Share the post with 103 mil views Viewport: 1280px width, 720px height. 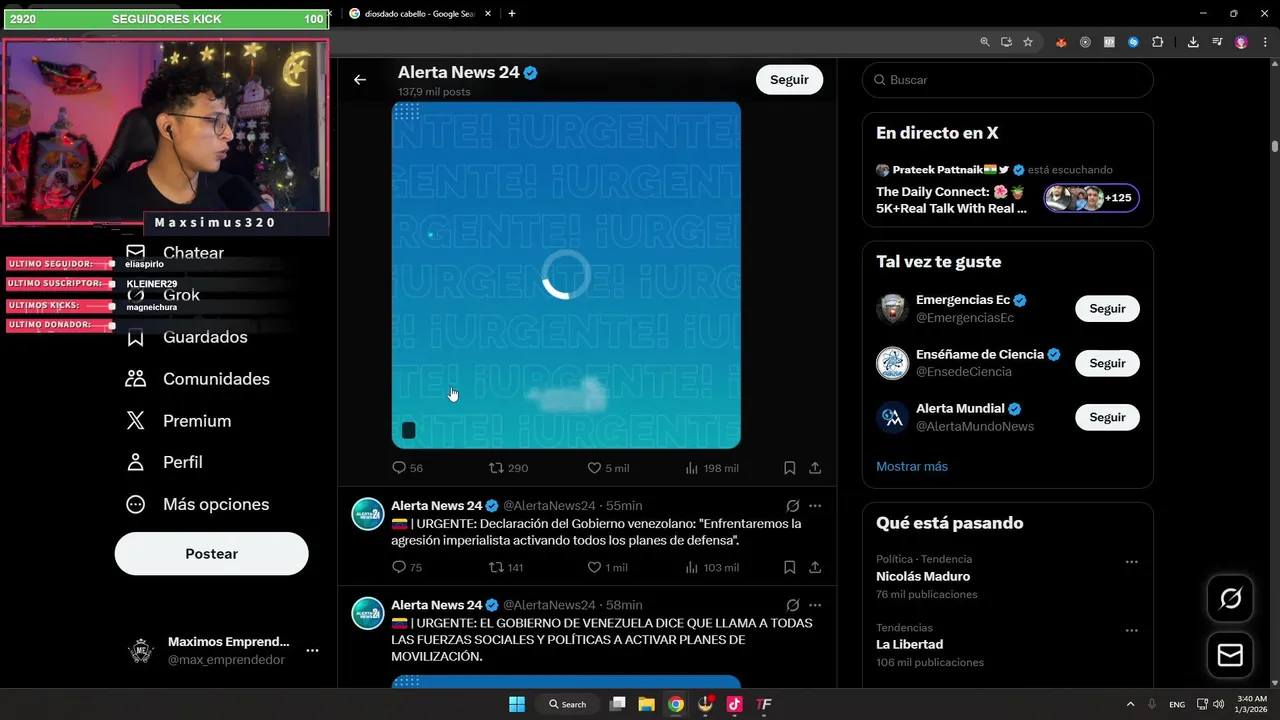pos(815,567)
